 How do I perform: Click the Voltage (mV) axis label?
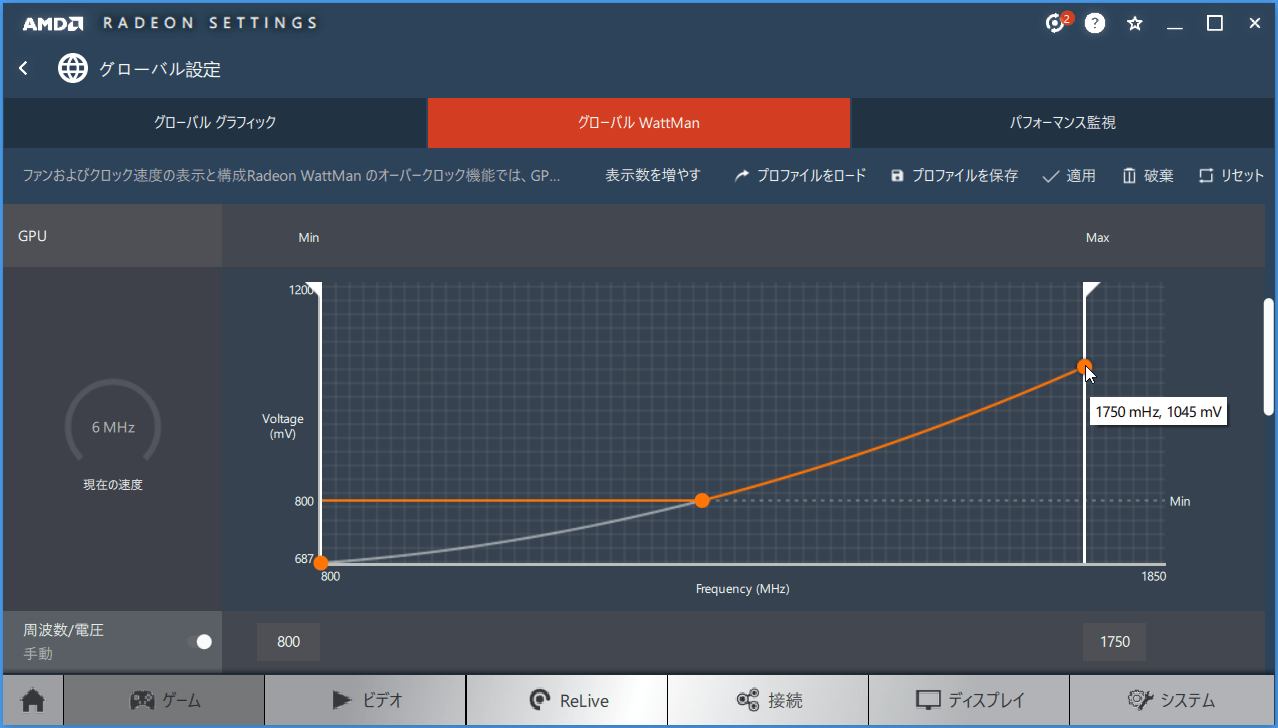(283, 427)
